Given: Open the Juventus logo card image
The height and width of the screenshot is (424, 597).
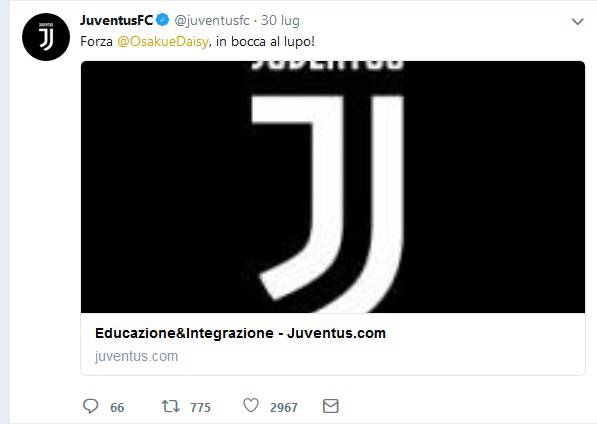Looking at the screenshot, I should pos(333,187).
